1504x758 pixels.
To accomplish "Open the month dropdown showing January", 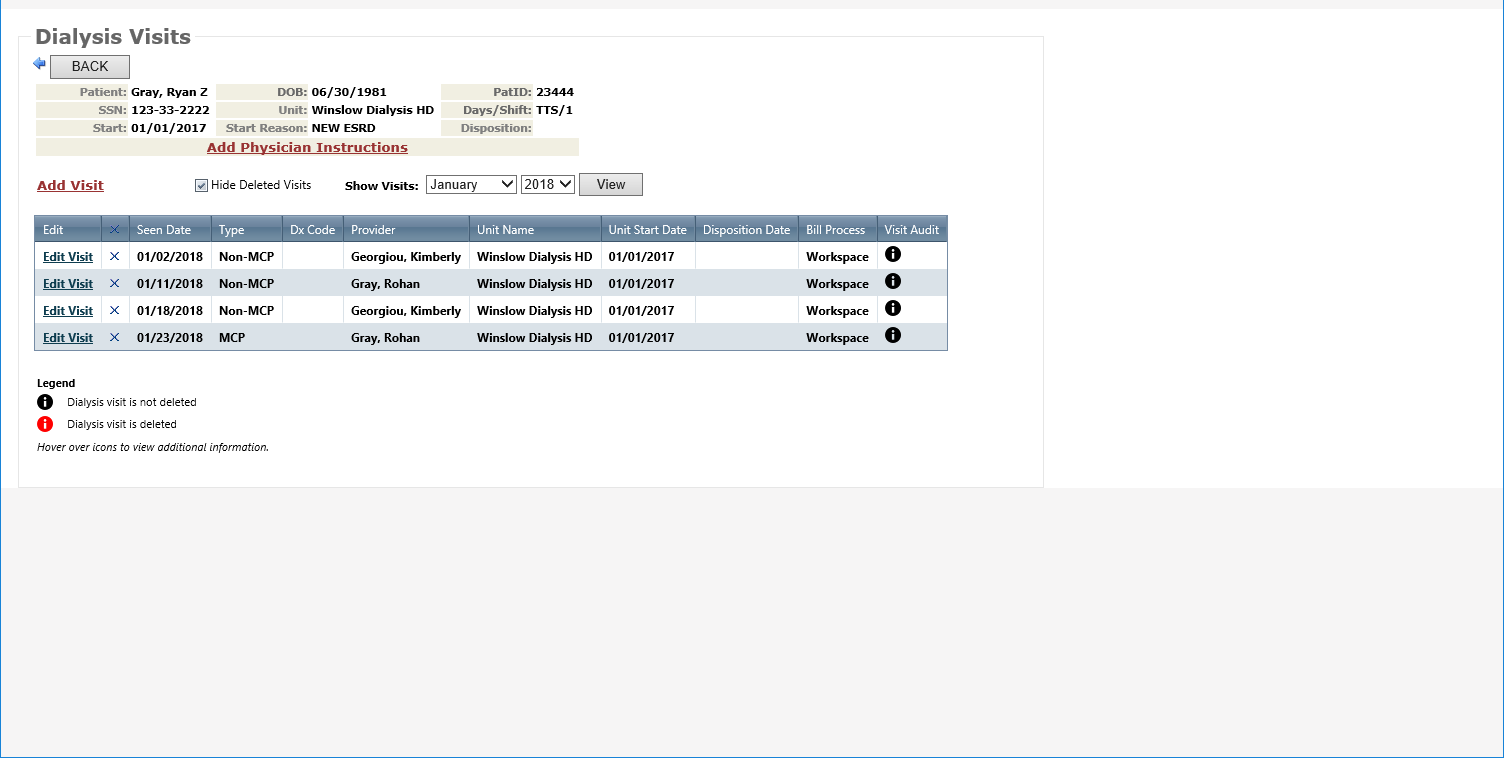I will 471,184.
